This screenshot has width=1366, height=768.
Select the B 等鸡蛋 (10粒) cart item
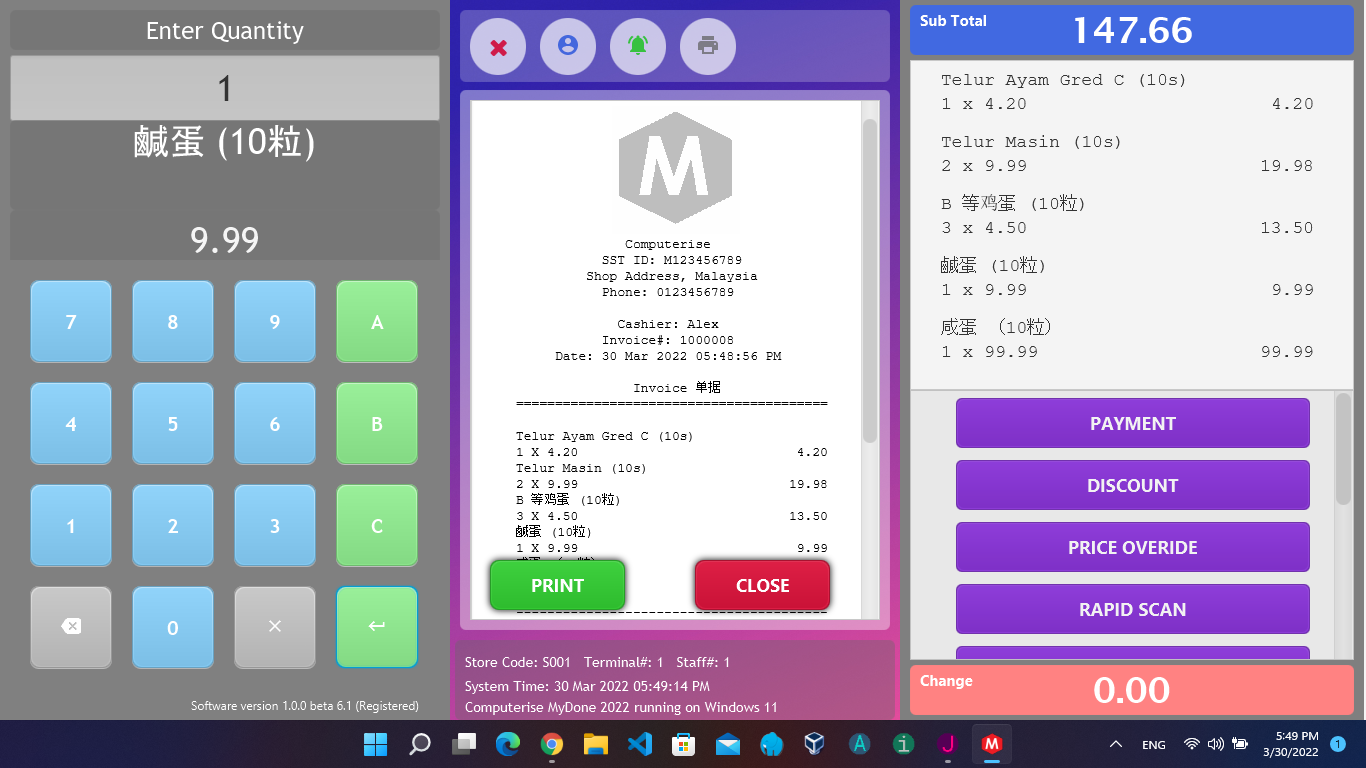1127,216
